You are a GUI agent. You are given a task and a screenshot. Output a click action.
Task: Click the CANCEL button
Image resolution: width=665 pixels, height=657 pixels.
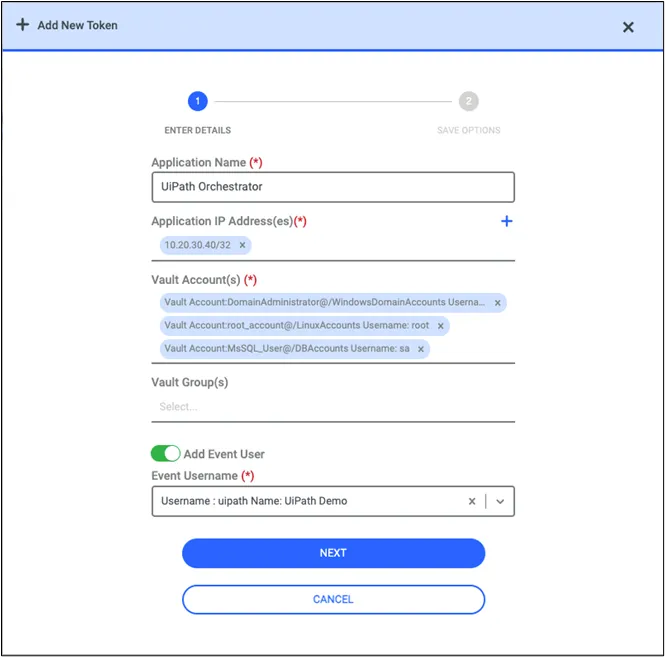(x=333, y=599)
